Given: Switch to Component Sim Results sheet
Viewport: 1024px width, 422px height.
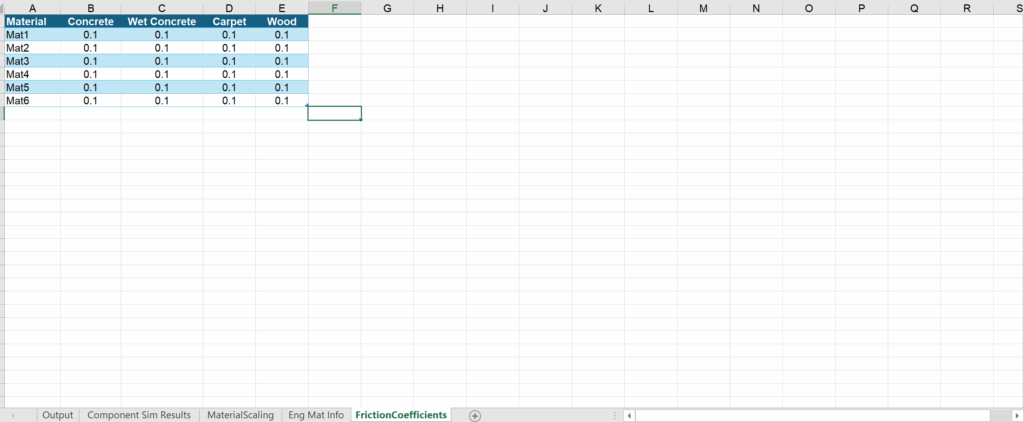Looking at the screenshot, I should (139, 415).
